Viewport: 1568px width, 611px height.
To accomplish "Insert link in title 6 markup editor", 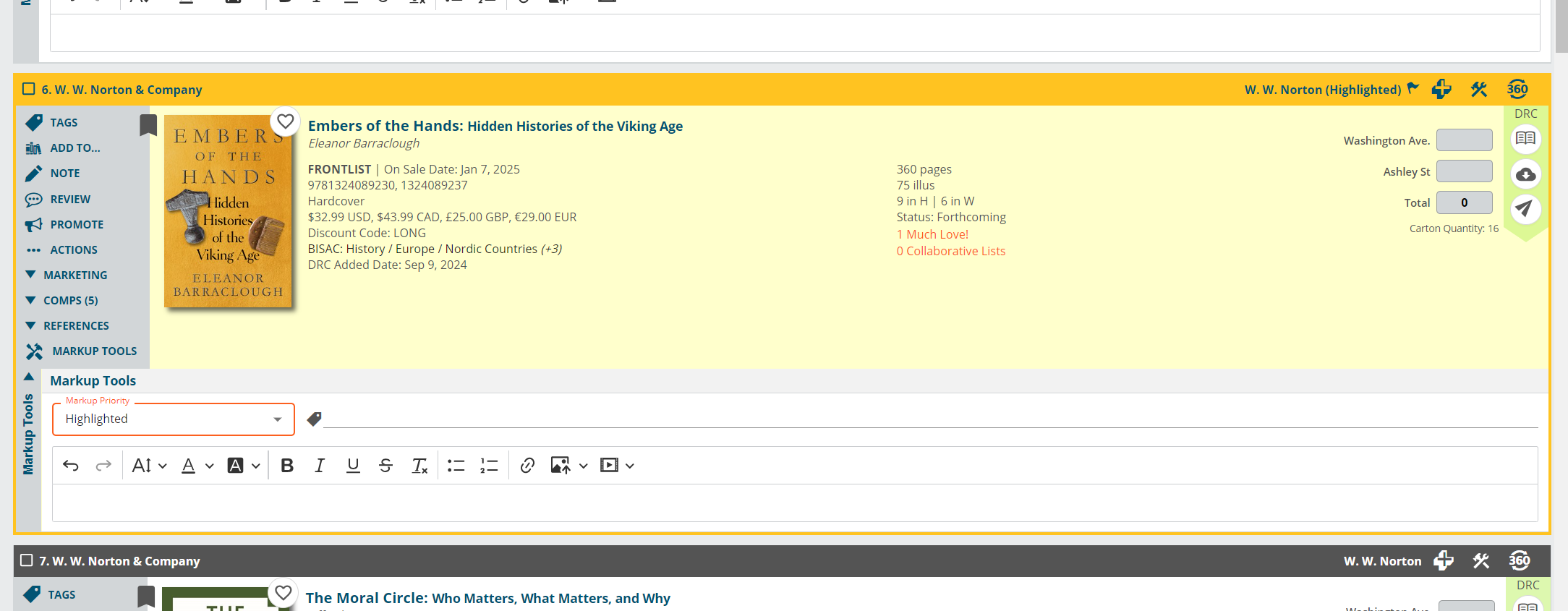I will [527, 465].
